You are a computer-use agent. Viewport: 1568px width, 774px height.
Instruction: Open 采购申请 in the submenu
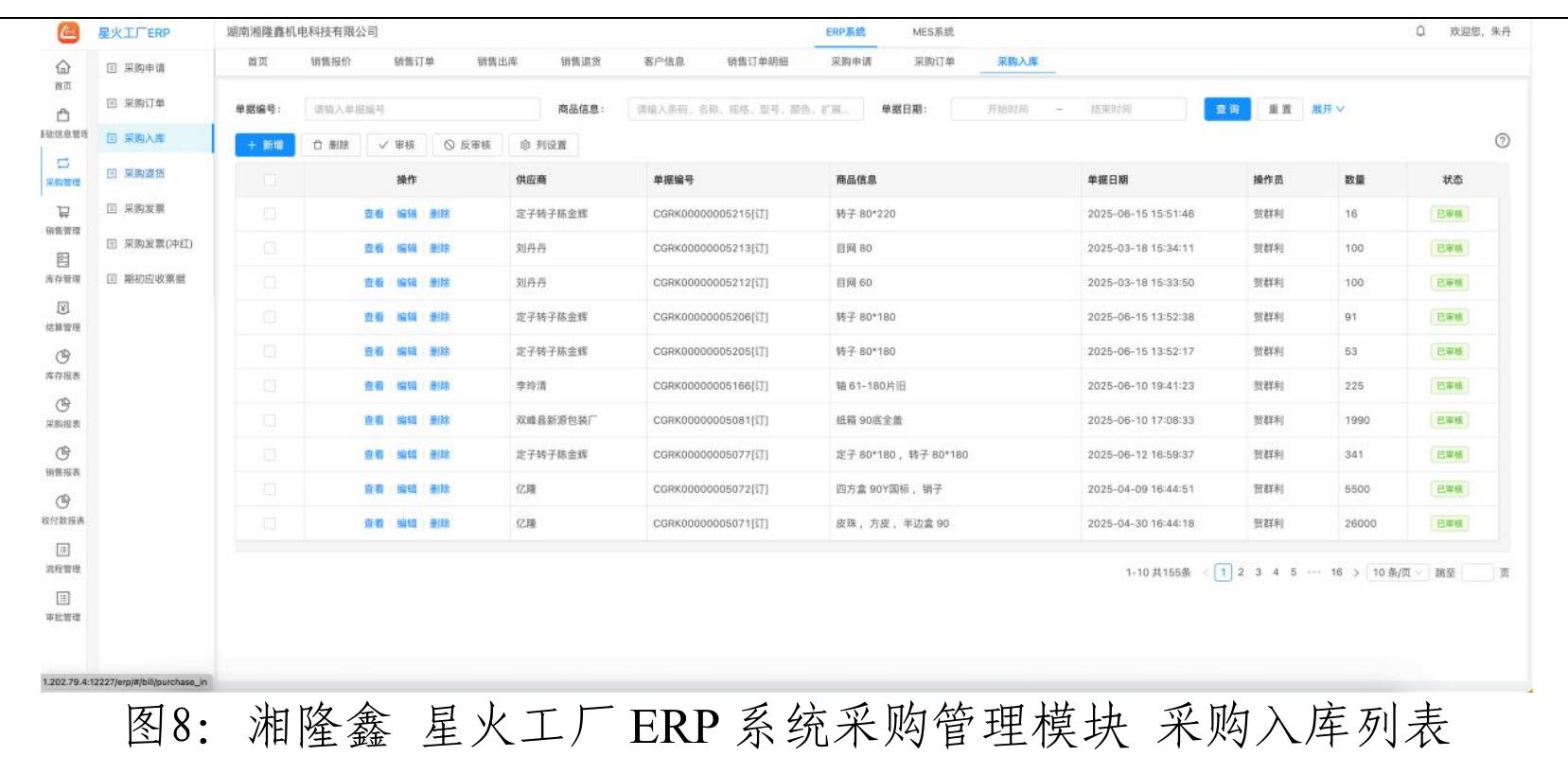(144, 68)
